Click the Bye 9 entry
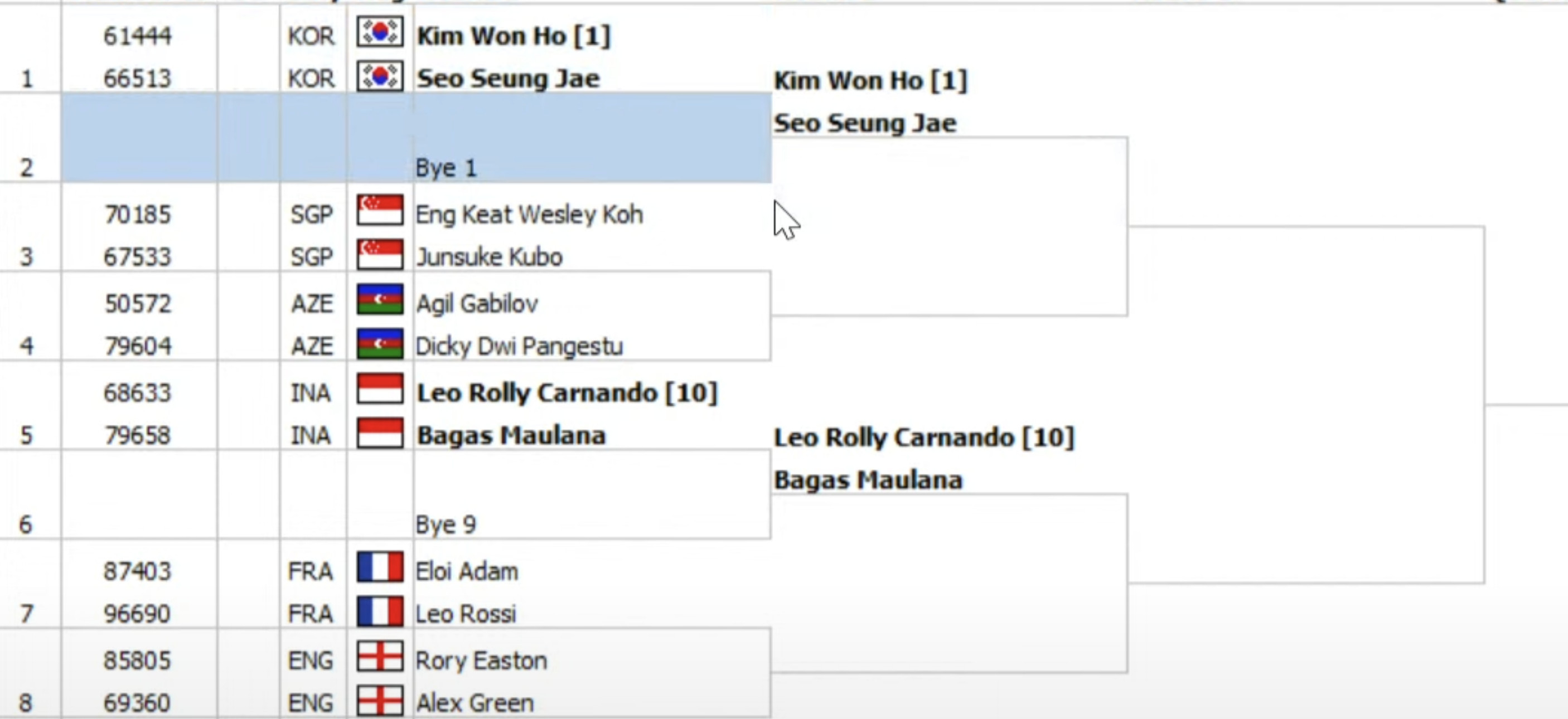Viewport: 1568px width, 719px height. tap(446, 524)
